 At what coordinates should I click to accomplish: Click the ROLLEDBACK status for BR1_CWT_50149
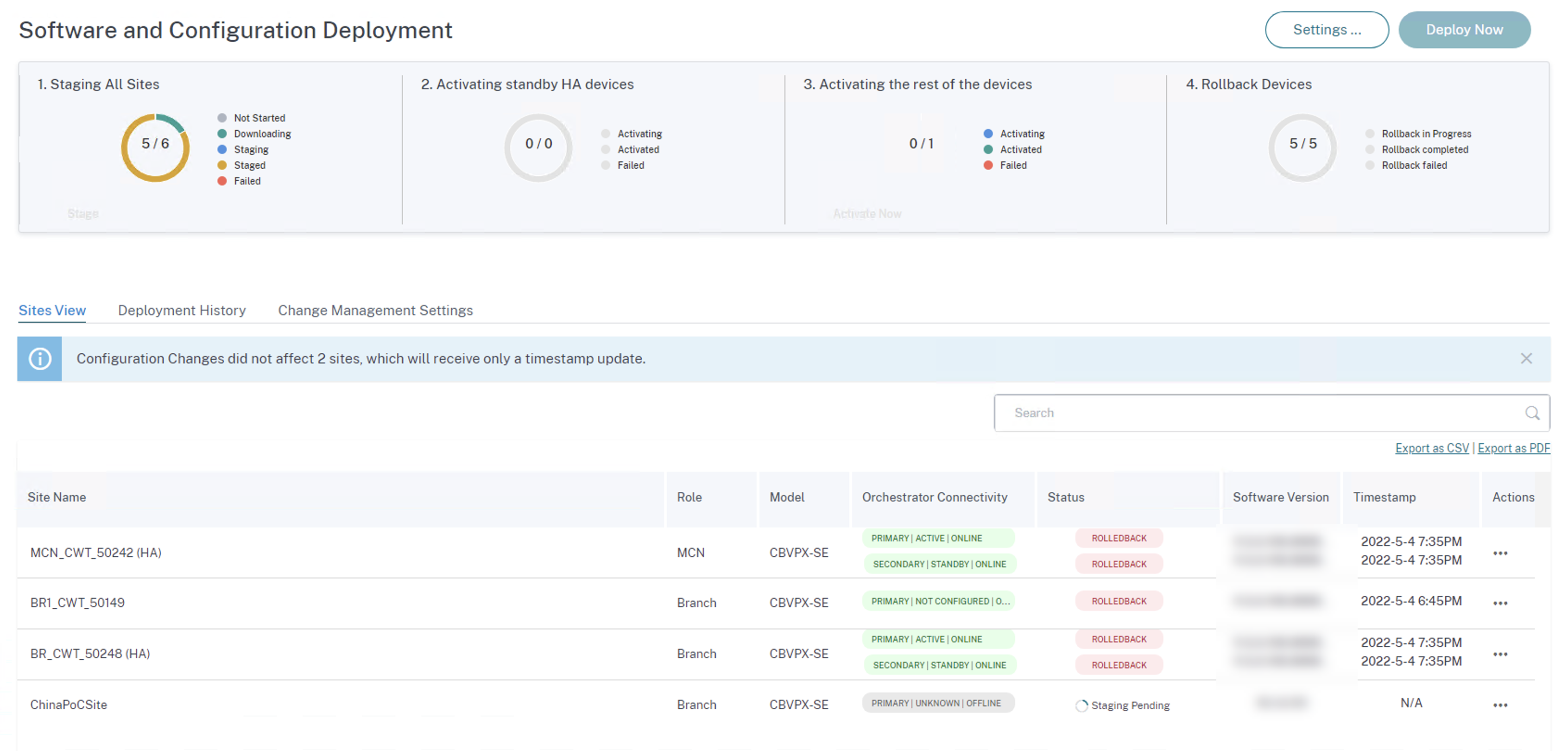(1119, 601)
